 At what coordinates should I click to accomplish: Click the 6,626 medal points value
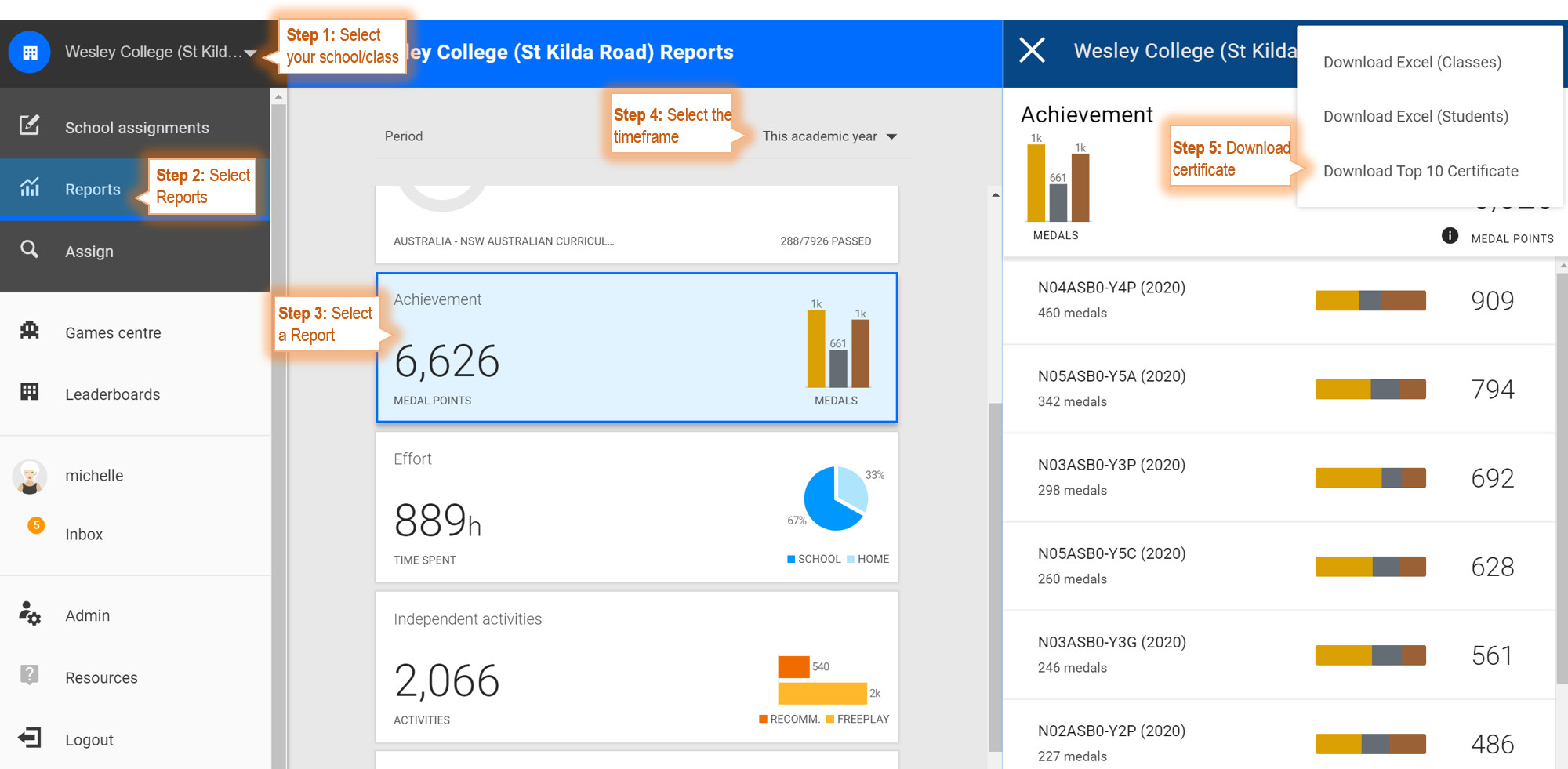(x=446, y=361)
